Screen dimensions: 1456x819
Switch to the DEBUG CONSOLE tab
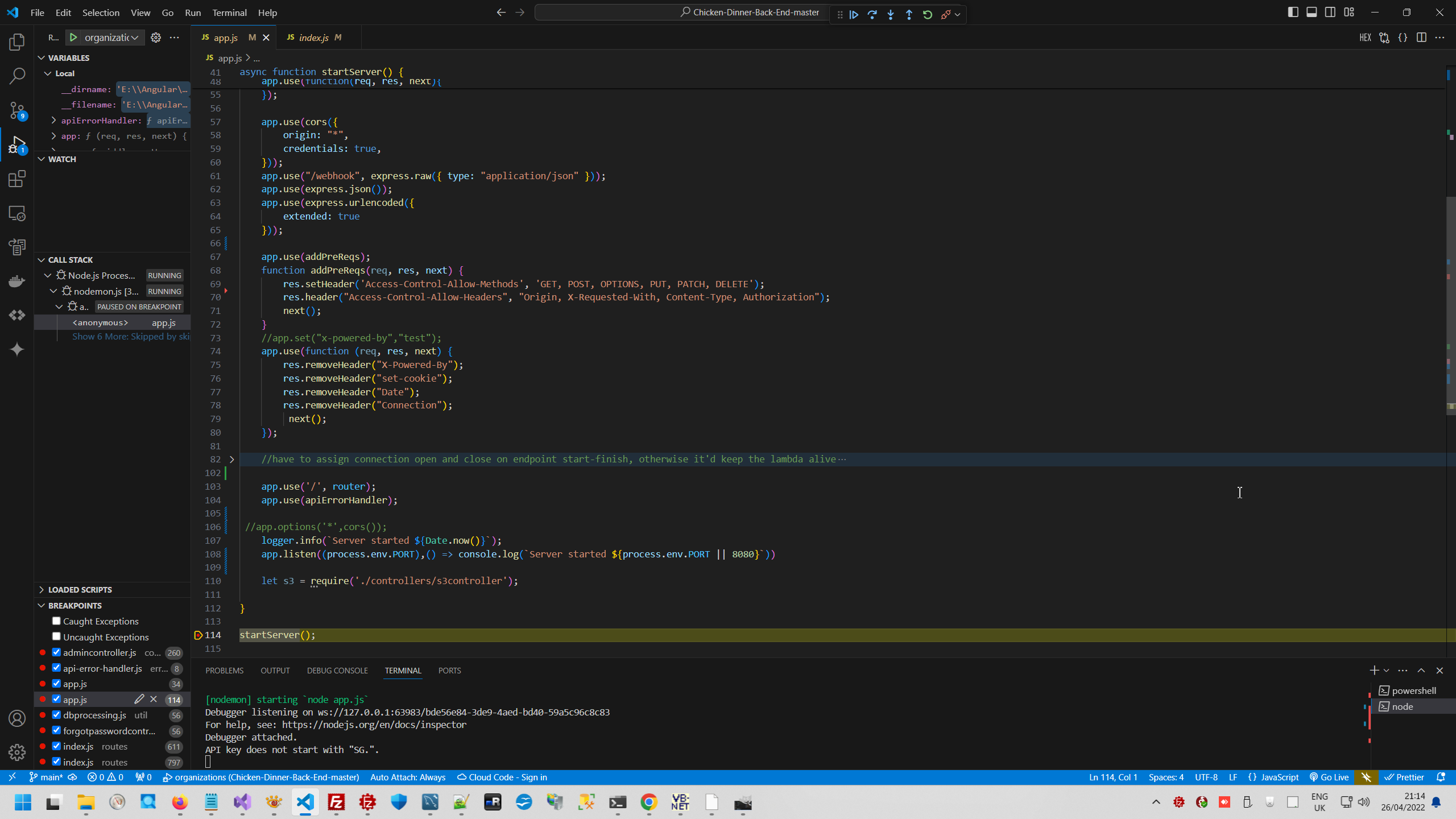(x=337, y=671)
